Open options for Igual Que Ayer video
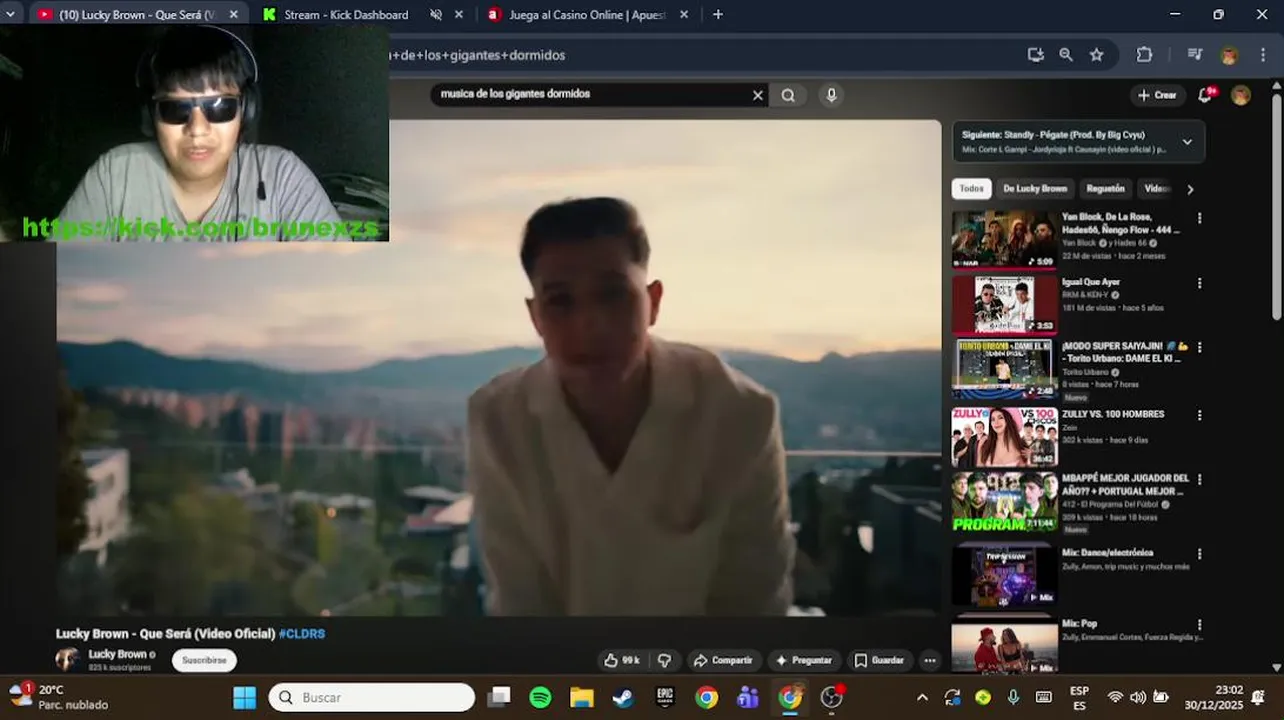This screenshot has width=1284, height=720. 1199,284
